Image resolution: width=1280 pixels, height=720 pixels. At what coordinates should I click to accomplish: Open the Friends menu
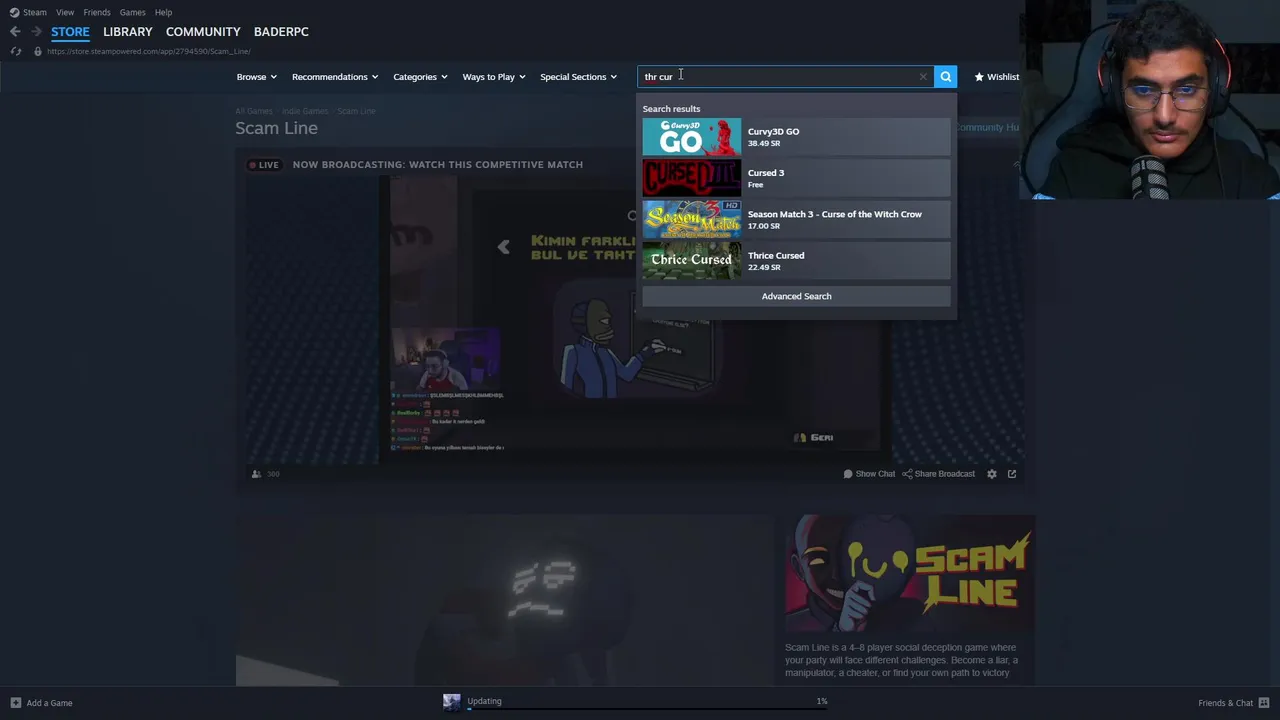(x=97, y=12)
